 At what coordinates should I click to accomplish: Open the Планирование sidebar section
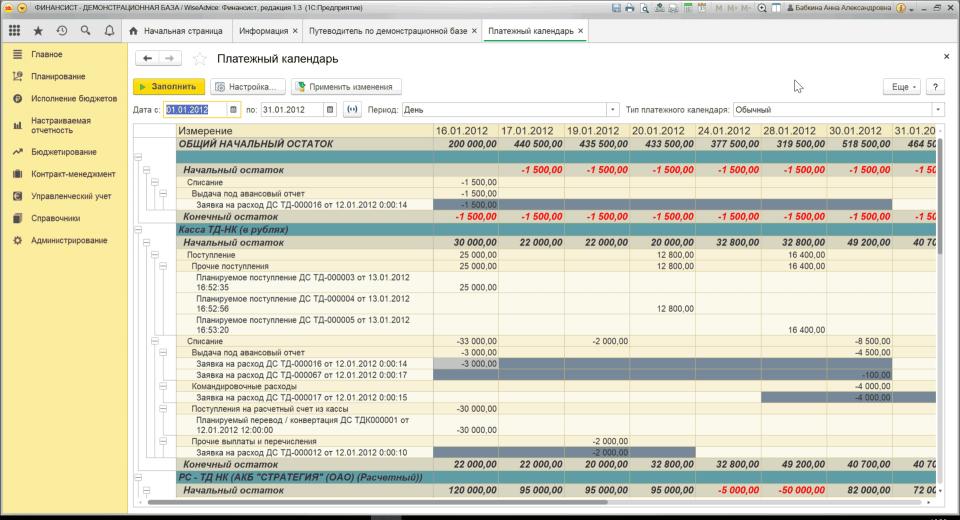[58, 77]
